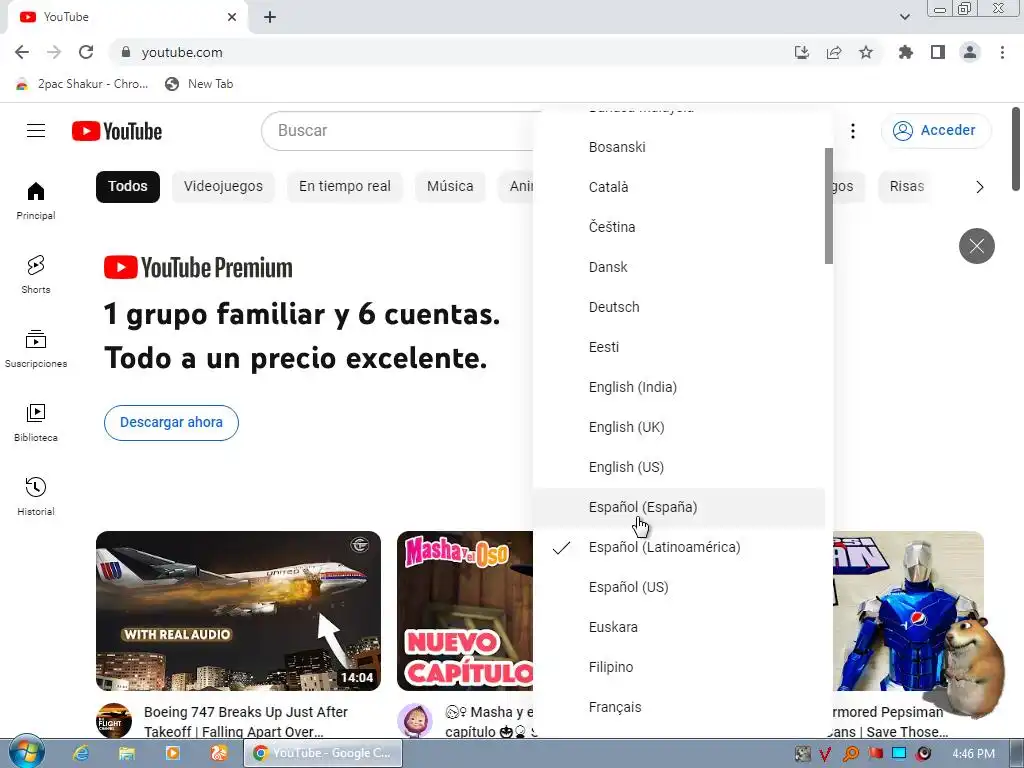Viewport: 1024px width, 768px height.
Task: Open the New Tab bookmark
Action: point(199,84)
